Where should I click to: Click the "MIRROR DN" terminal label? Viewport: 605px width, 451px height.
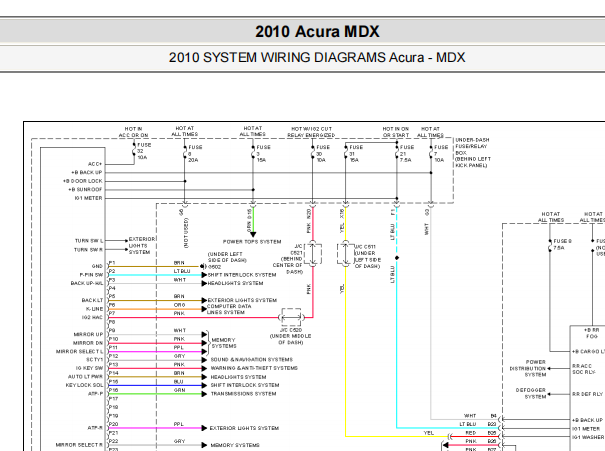pos(88,343)
